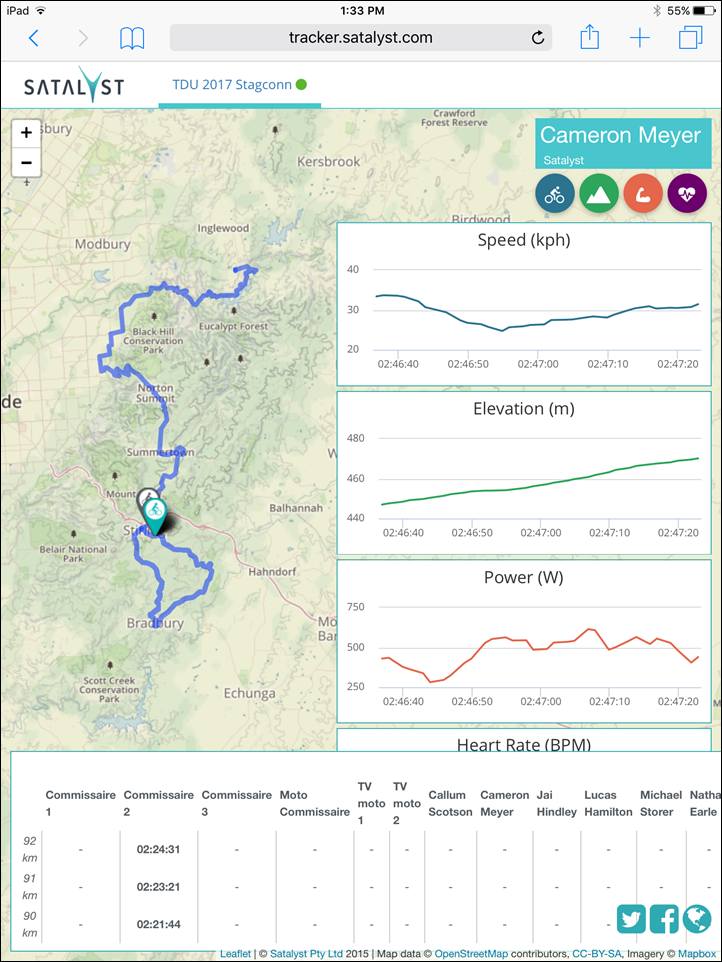Toggle the elevation mountain icon
Viewport: 722px width, 962px height.
click(599, 193)
